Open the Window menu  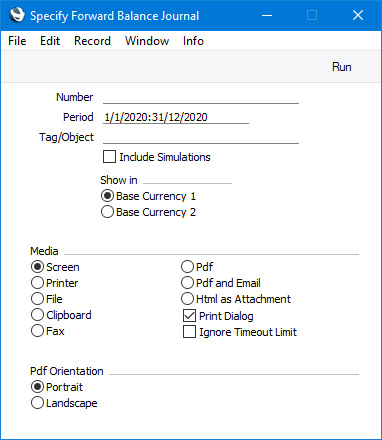[x=147, y=41]
